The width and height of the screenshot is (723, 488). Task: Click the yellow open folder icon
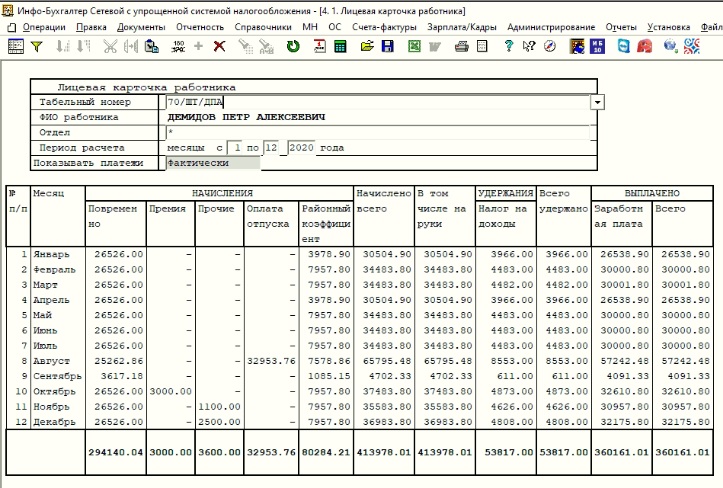367,46
